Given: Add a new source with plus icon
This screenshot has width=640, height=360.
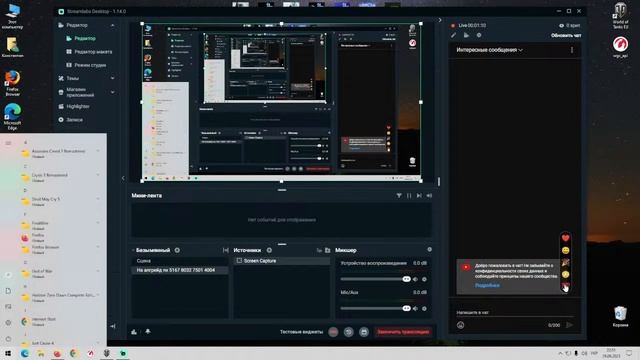Looking at the screenshot, I should [269, 250].
